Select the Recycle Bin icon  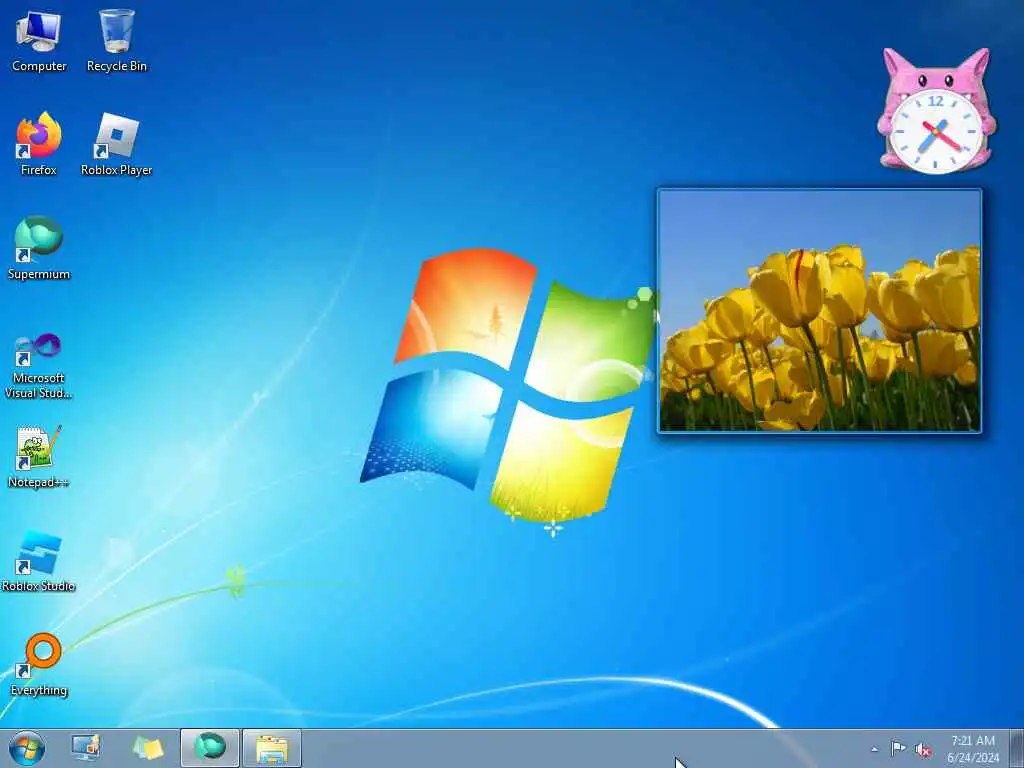(117, 41)
